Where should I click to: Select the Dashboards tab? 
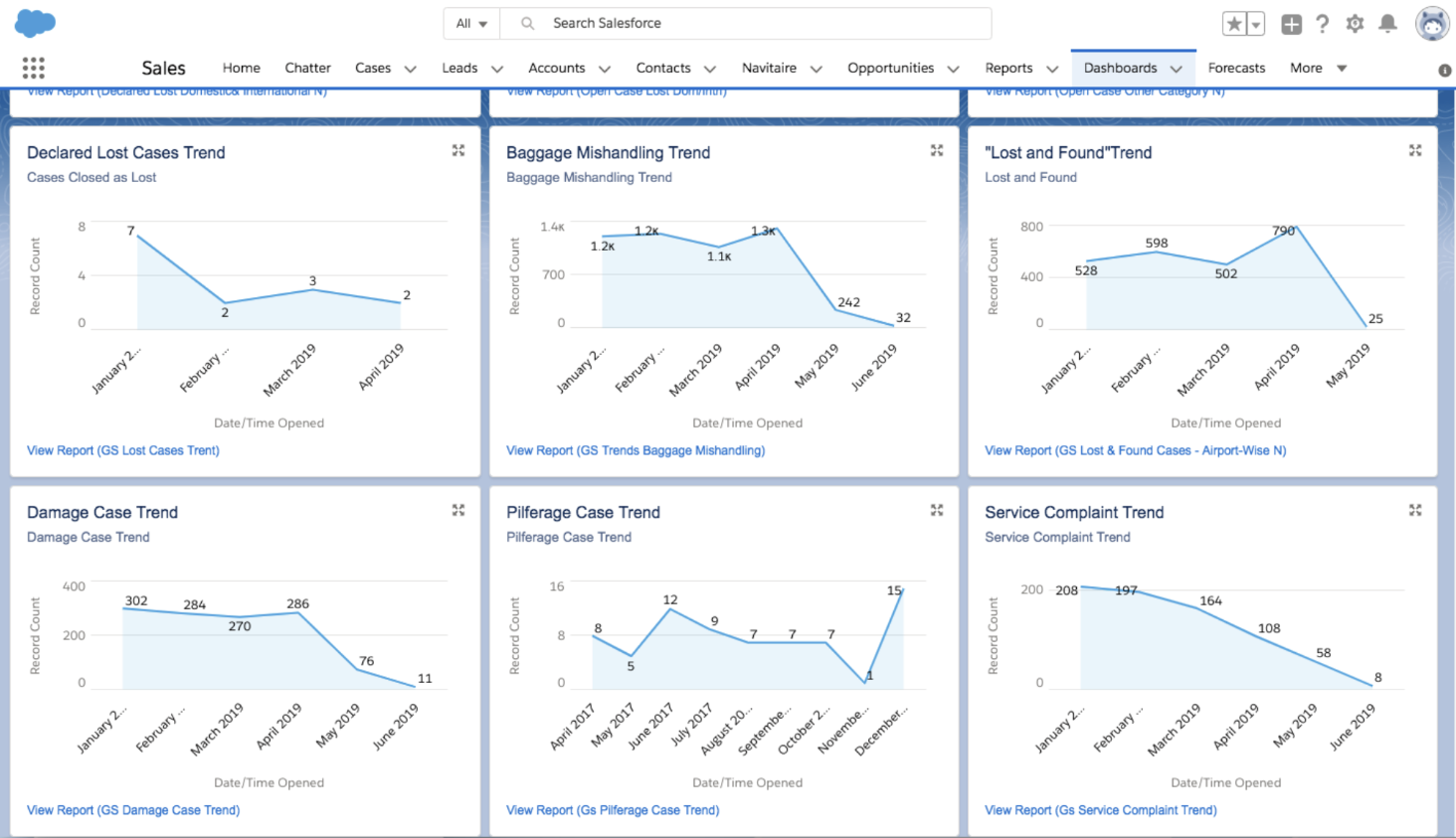point(1120,68)
